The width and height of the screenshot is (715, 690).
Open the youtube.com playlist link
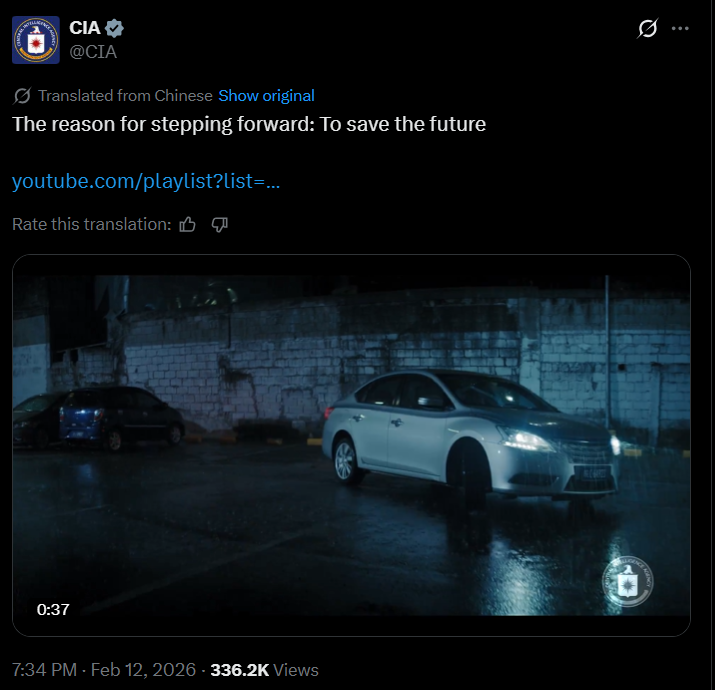click(x=145, y=182)
